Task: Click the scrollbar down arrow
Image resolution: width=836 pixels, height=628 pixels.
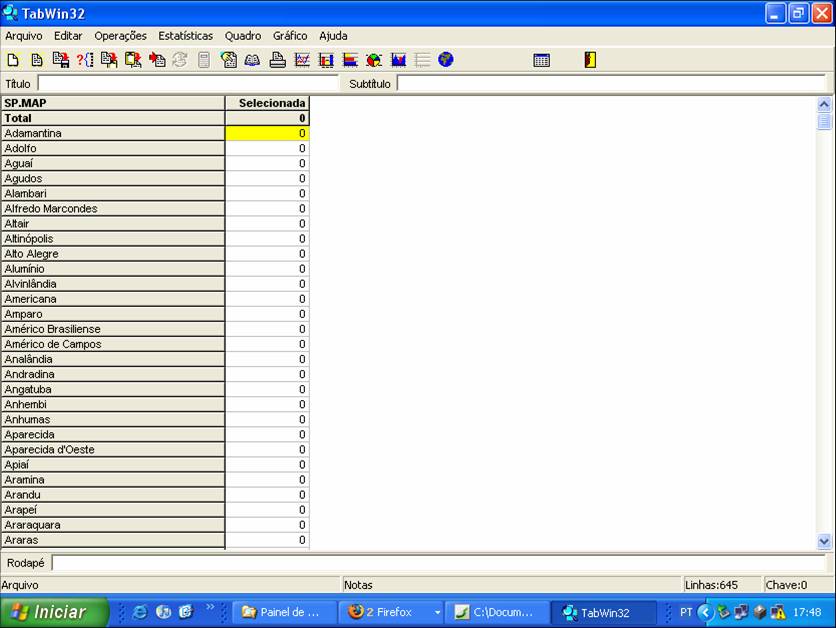Action: pyautogui.click(x=824, y=542)
